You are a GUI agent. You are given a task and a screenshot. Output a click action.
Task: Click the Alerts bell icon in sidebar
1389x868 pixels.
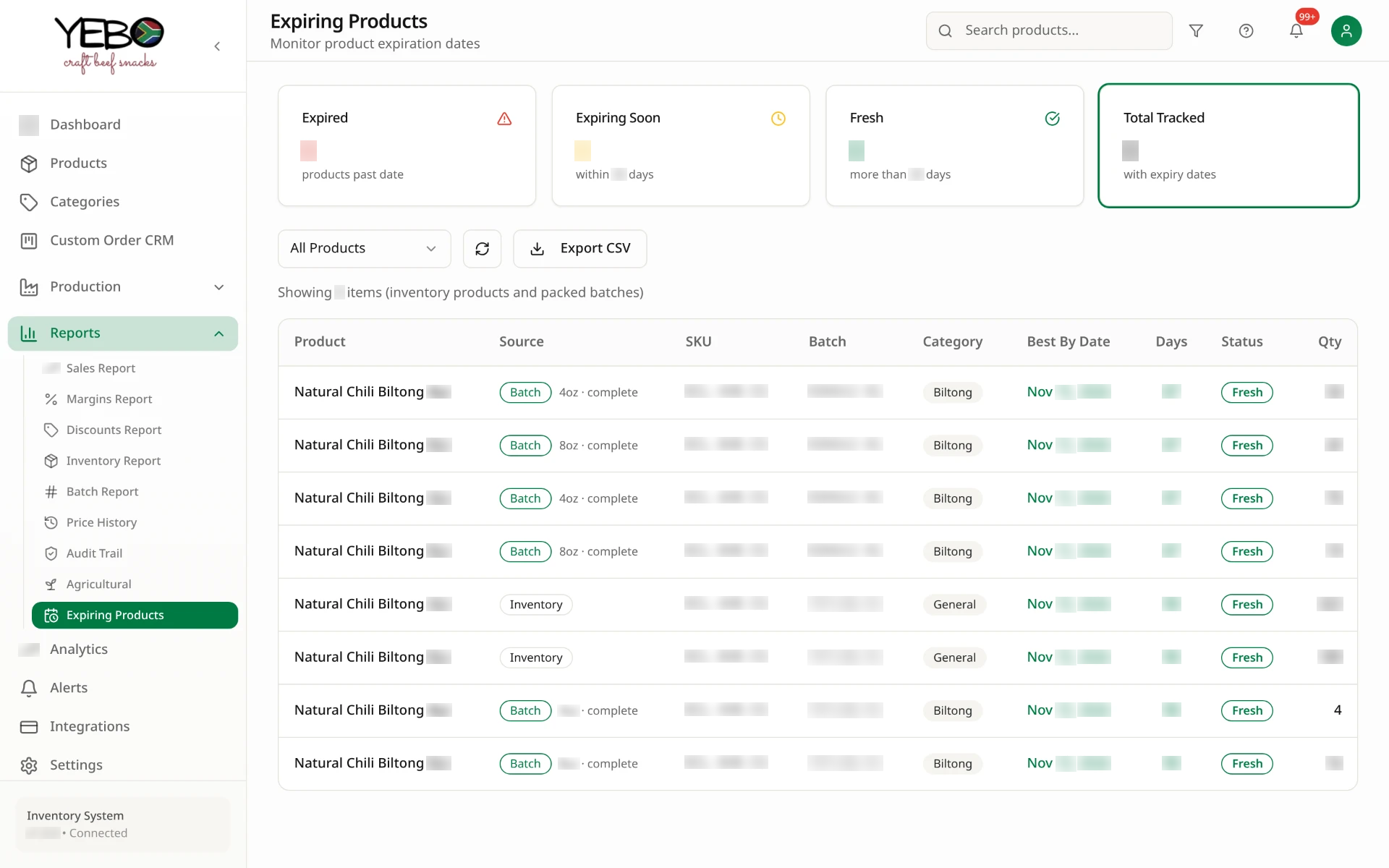[x=29, y=688]
